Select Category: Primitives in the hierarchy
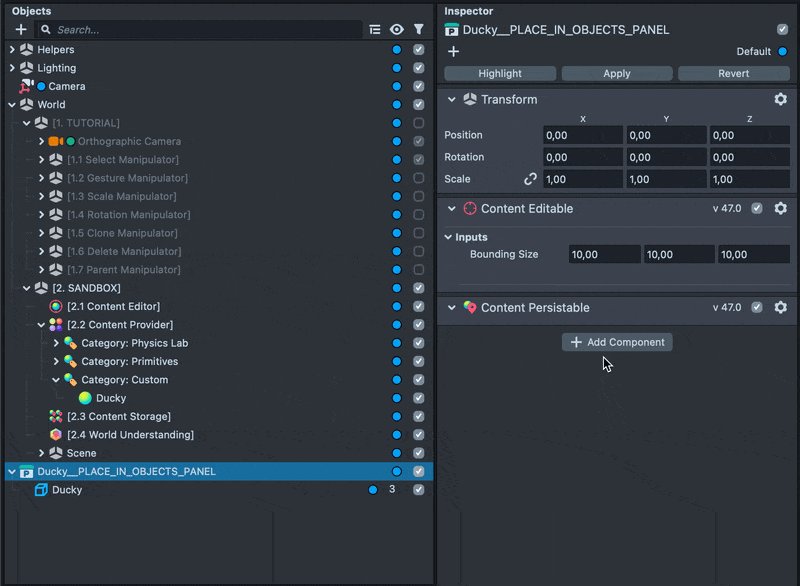Screen dimensions: 800x586 [x=129, y=361]
